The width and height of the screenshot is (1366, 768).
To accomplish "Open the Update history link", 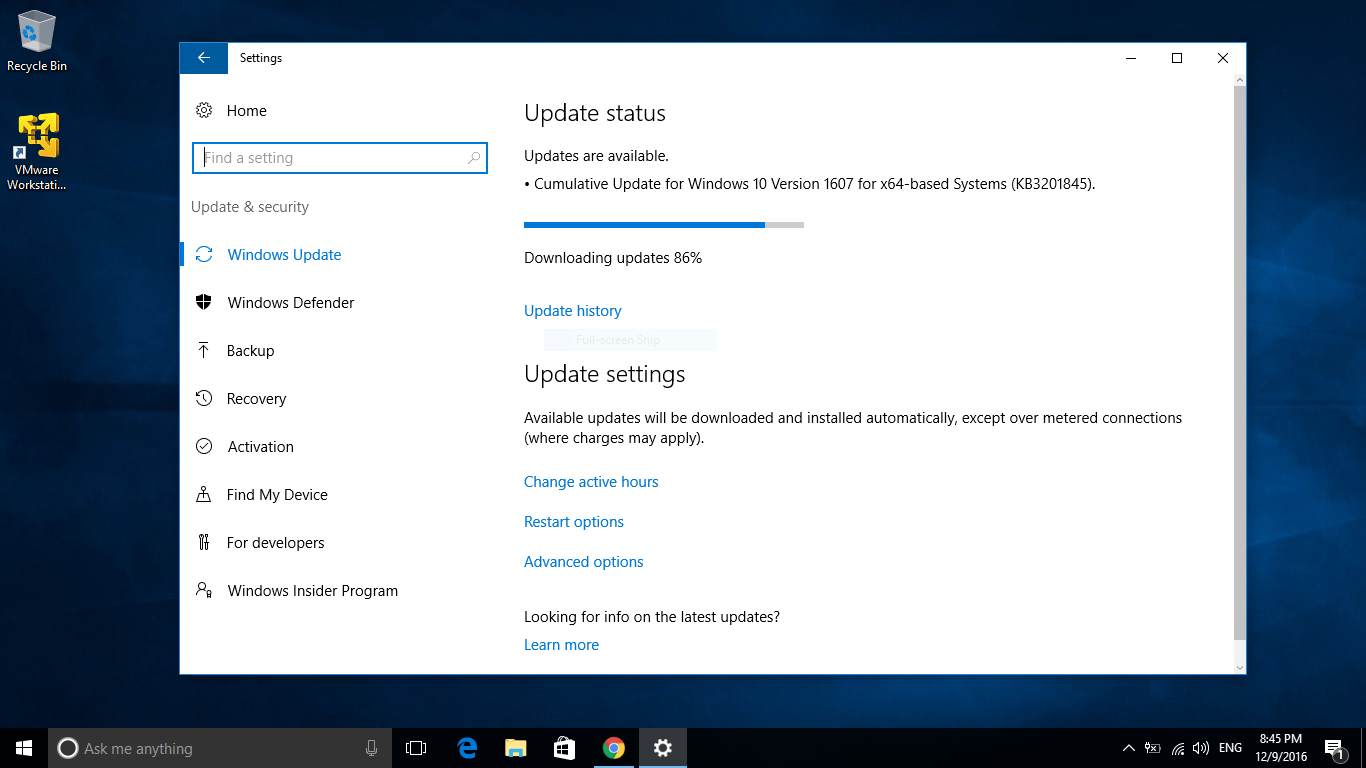I will [x=573, y=311].
